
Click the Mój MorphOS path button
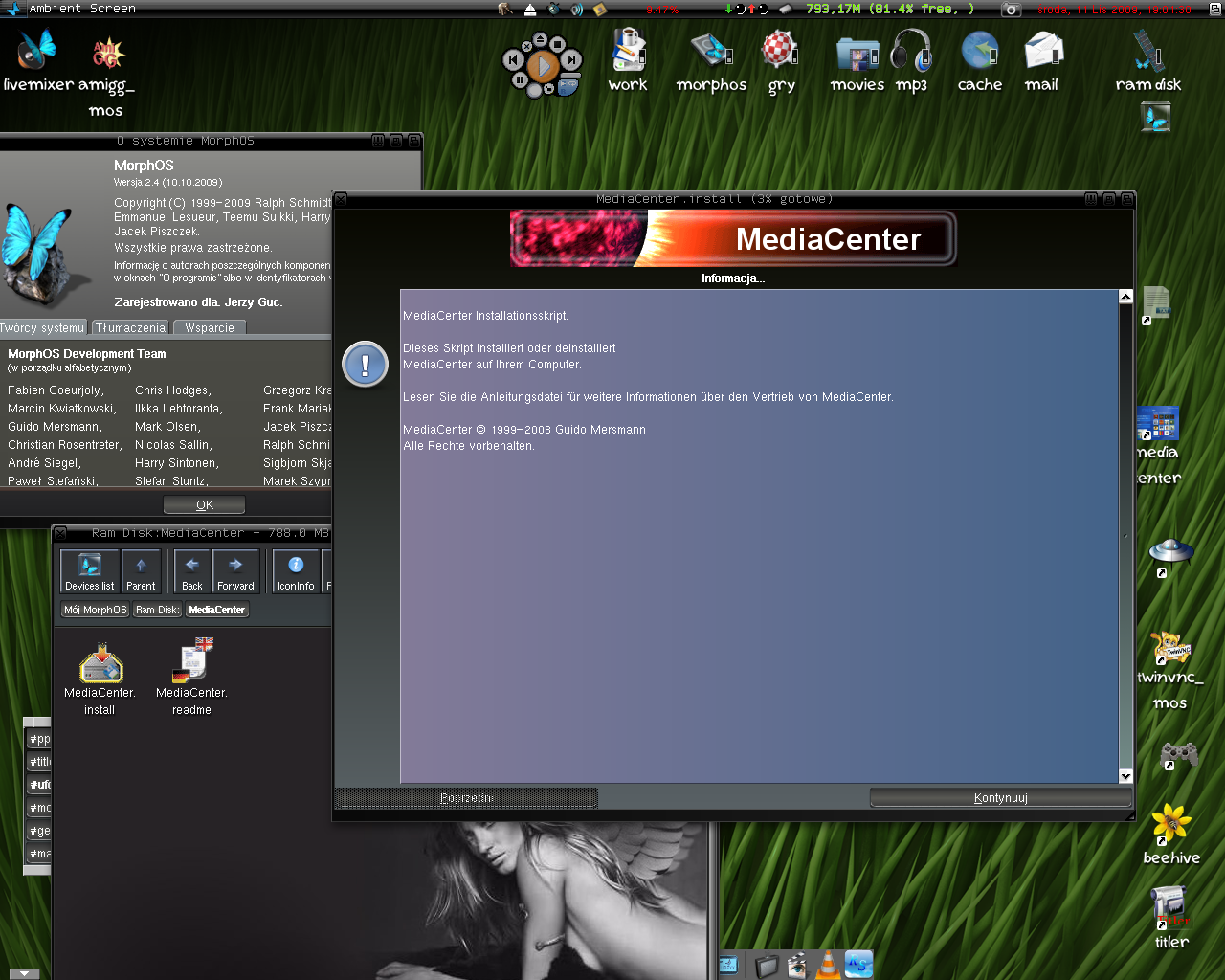95,610
